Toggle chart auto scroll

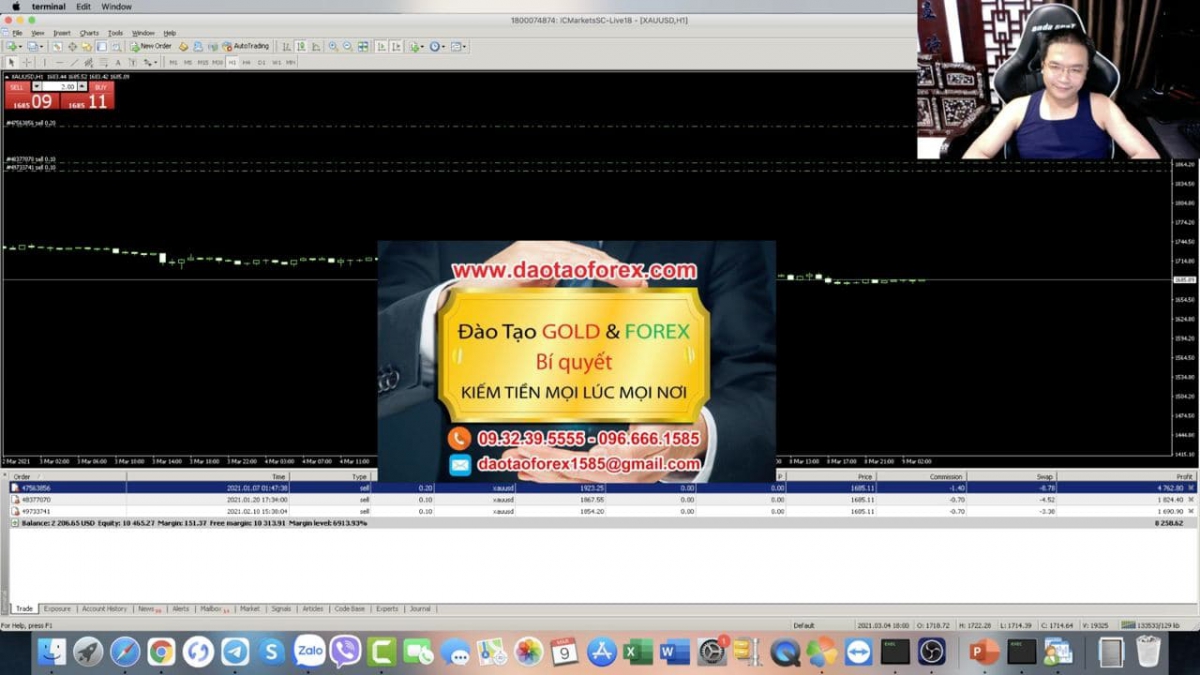382,46
